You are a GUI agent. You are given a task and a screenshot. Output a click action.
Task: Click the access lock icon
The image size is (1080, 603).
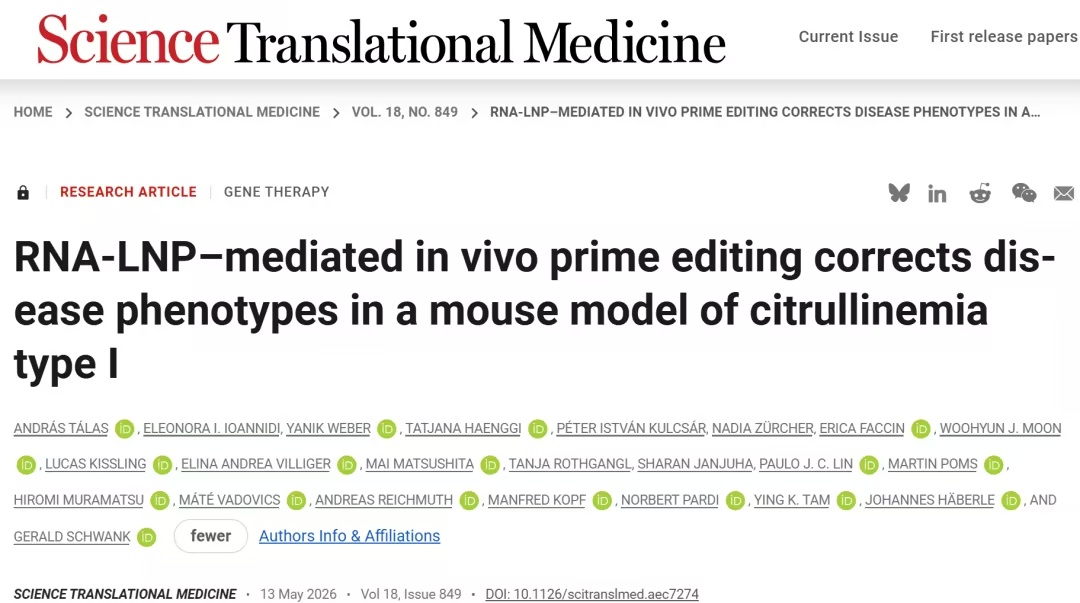click(23, 192)
